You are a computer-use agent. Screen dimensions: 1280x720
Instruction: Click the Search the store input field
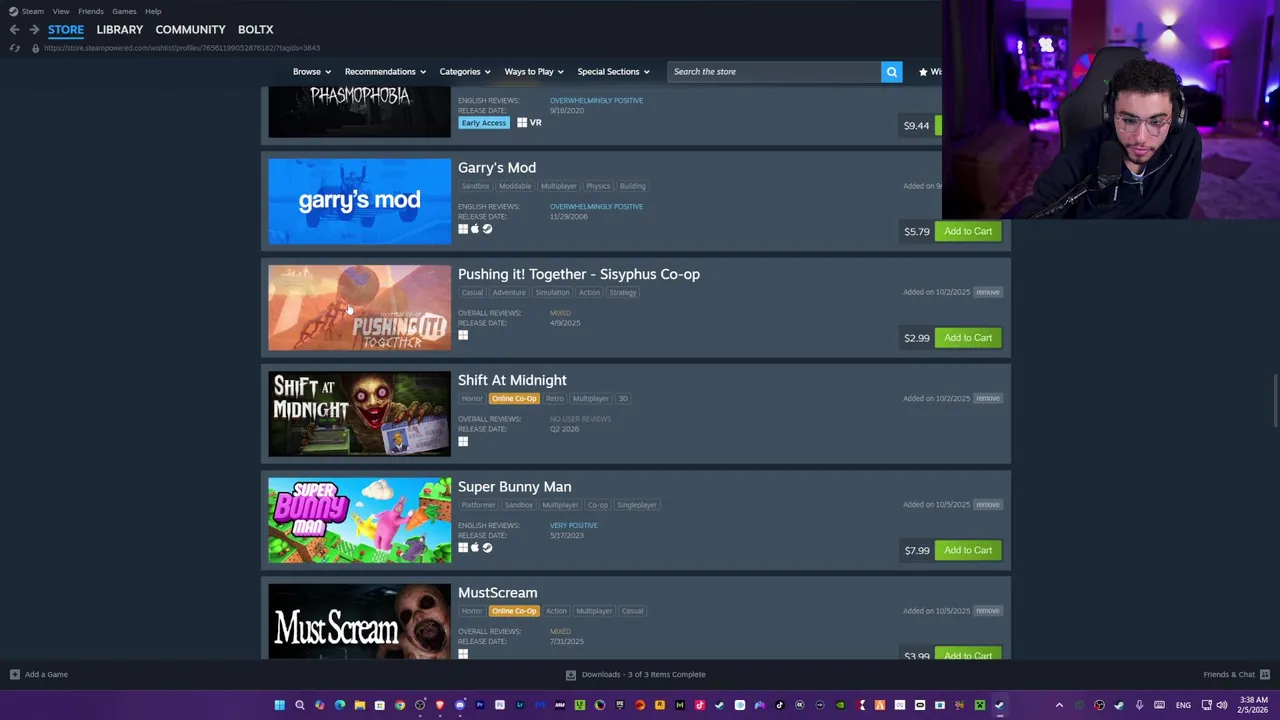pos(774,72)
